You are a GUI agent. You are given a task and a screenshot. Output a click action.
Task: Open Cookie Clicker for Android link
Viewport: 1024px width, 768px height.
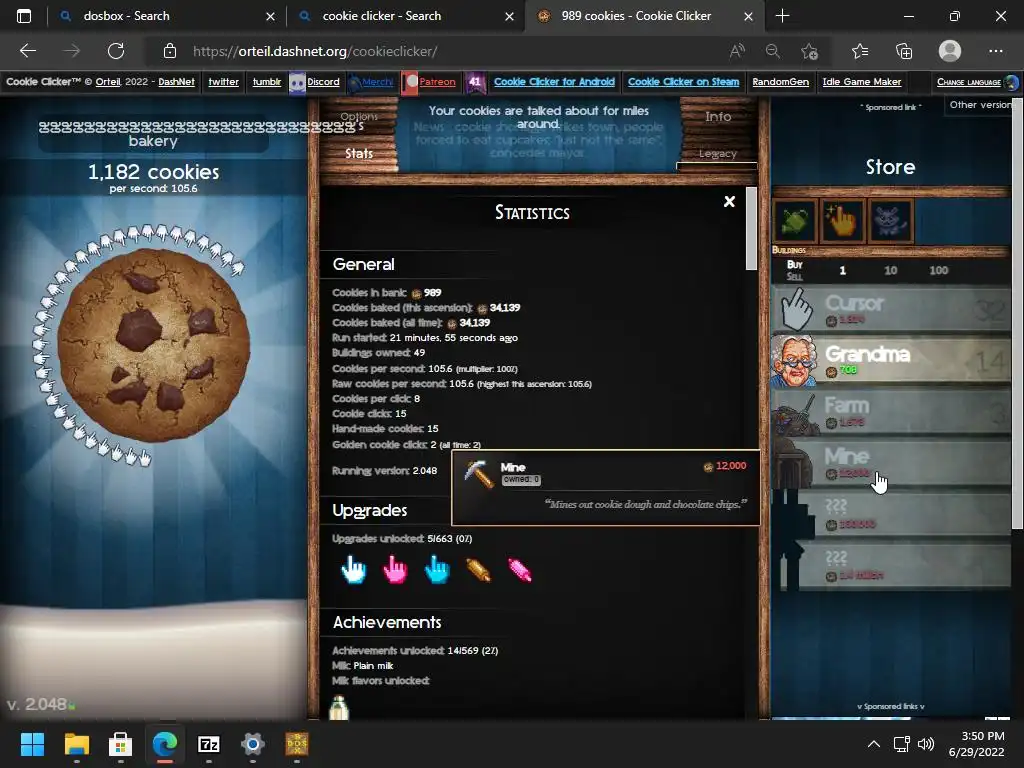554,82
